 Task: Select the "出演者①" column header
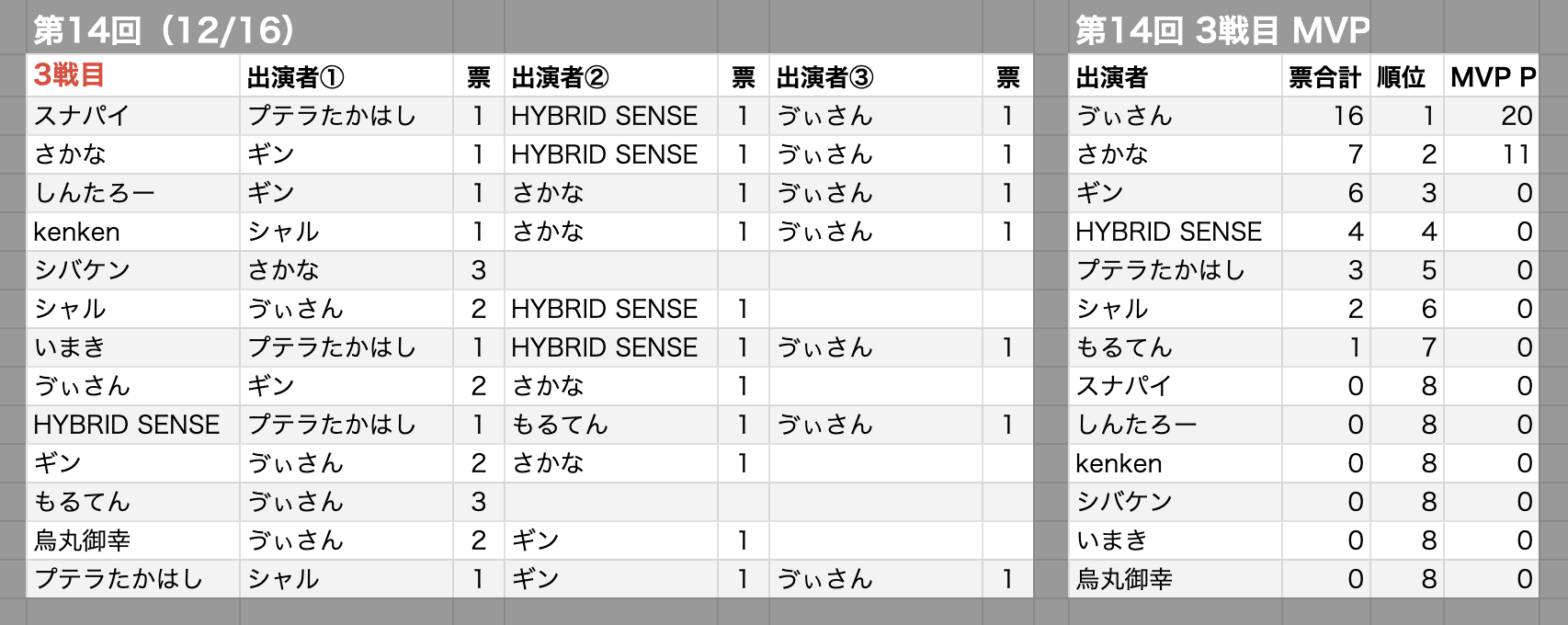pyautogui.click(x=296, y=77)
